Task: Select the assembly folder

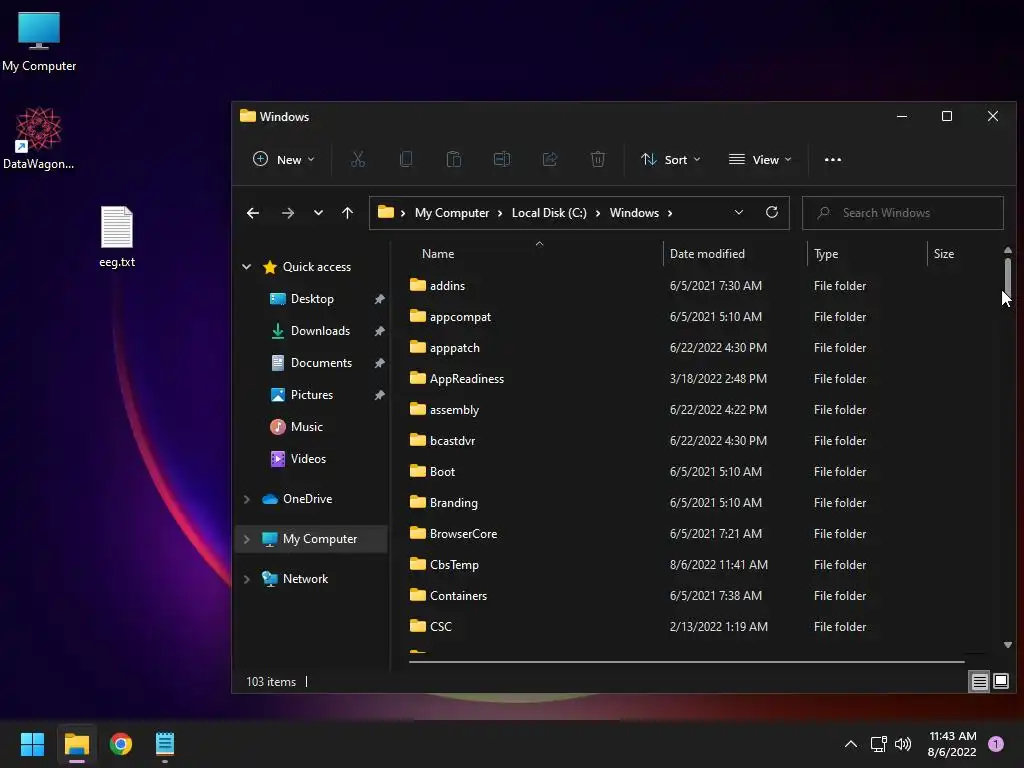Action: (455, 409)
